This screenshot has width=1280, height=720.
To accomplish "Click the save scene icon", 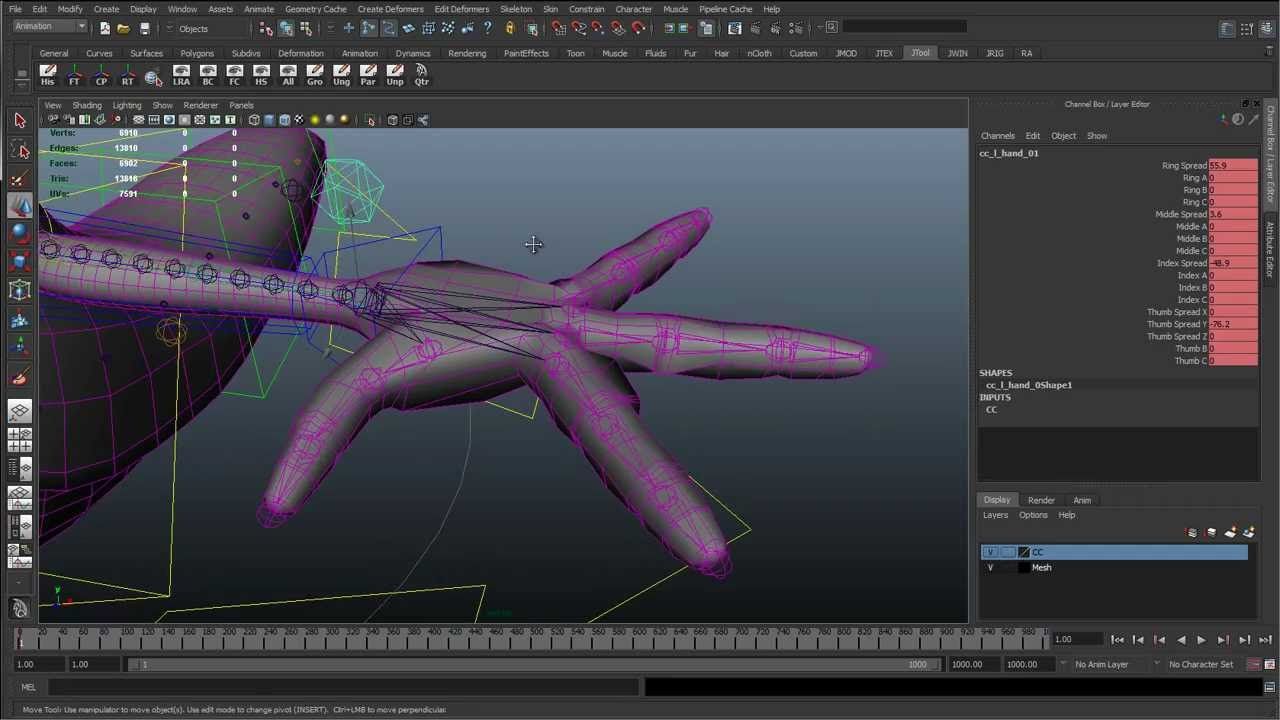I will [144, 28].
